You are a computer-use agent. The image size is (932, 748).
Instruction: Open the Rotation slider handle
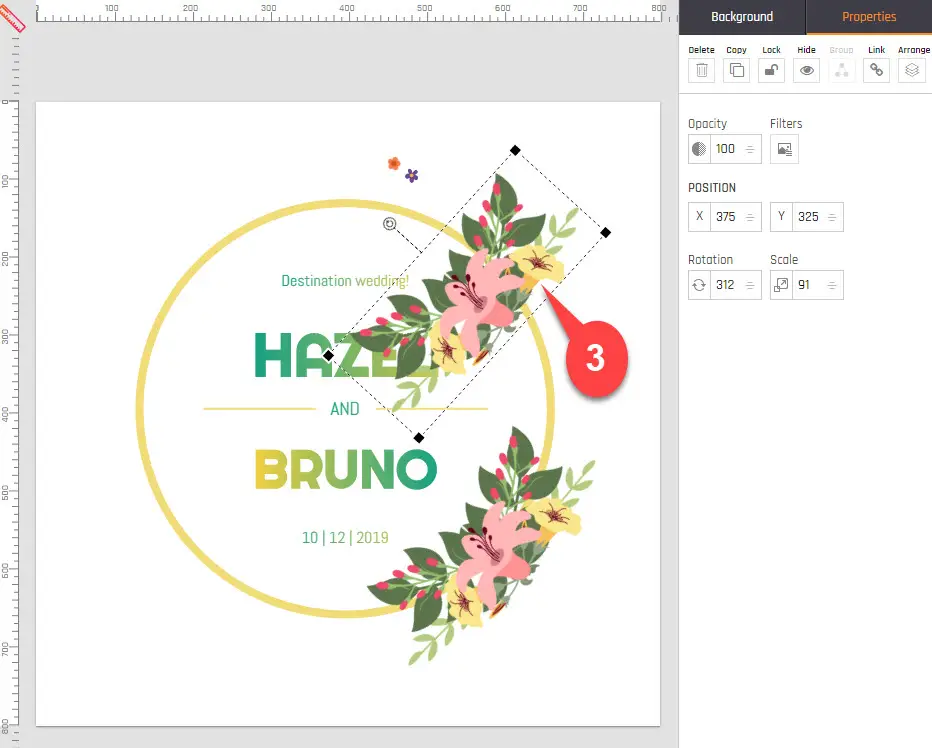pos(750,285)
